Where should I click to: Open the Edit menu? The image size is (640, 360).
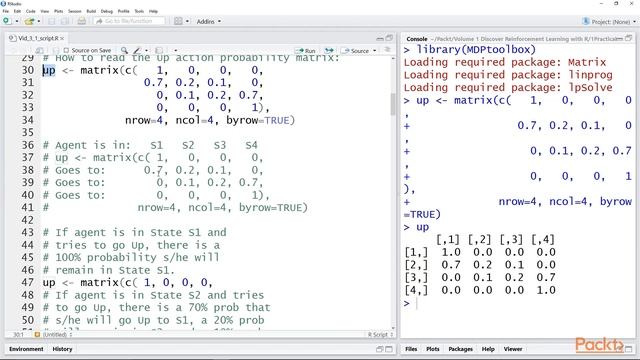click(17, 11)
